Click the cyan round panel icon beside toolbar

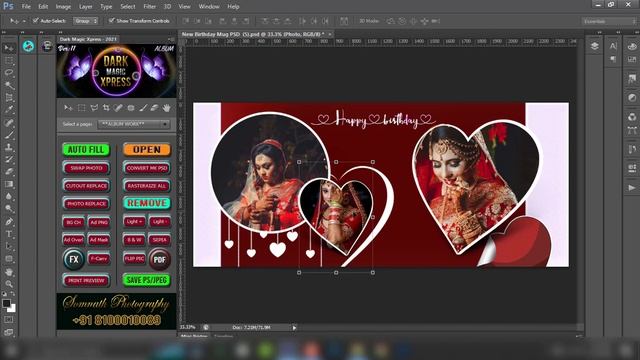tap(28, 46)
